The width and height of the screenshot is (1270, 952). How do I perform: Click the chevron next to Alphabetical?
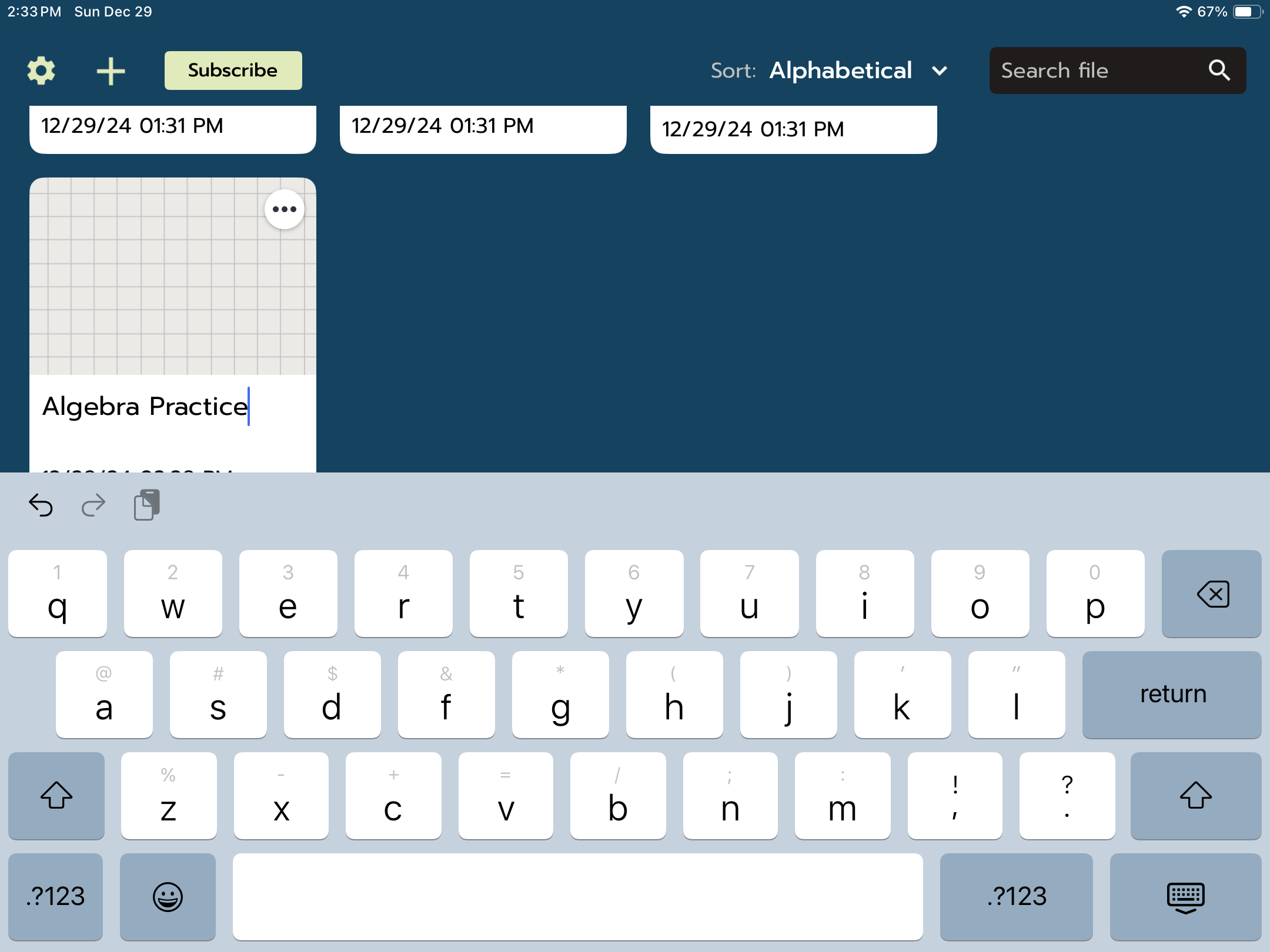(x=940, y=71)
